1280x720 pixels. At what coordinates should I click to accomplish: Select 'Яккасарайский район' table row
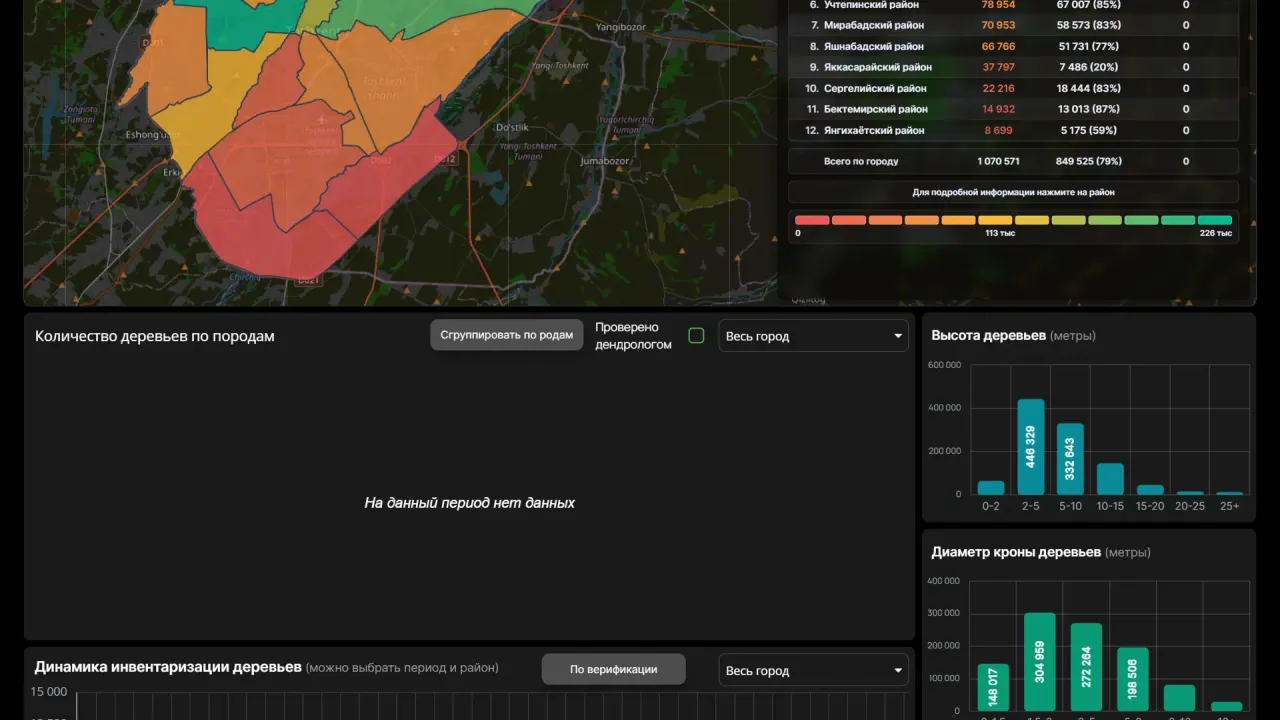tap(1013, 67)
